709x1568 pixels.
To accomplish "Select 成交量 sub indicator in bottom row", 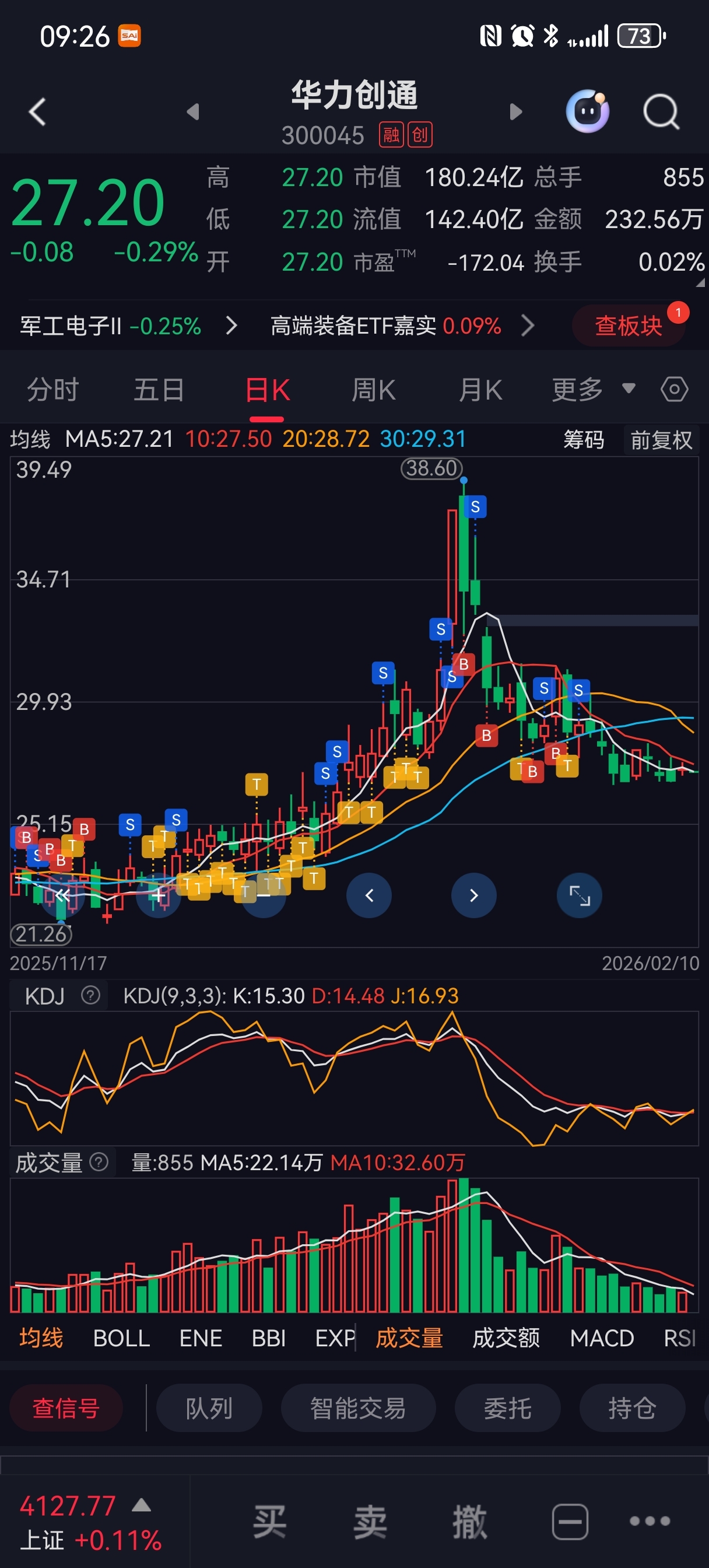I will coord(409,1338).
